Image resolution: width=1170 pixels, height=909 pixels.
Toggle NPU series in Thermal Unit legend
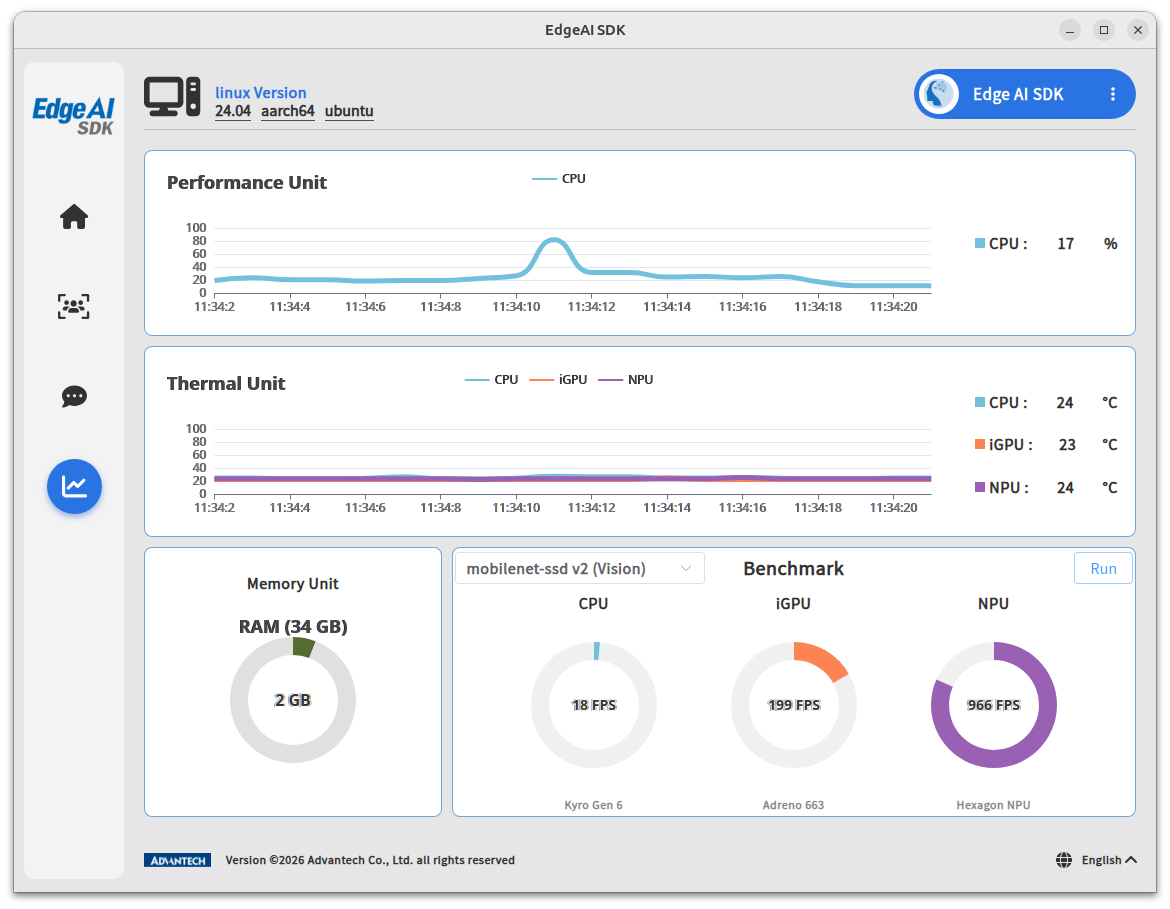[626, 380]
